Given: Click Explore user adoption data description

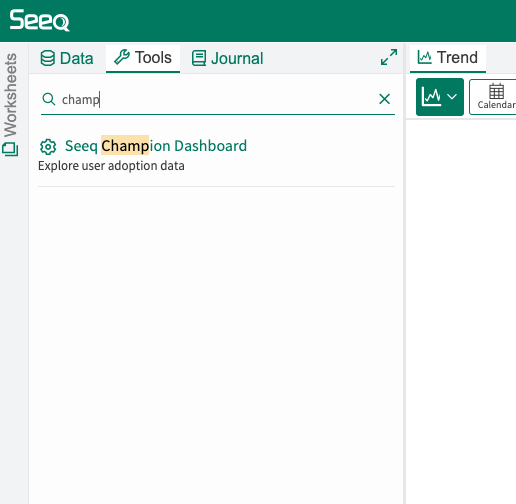Looking at the screenshot, I should (x=111, y=166).
